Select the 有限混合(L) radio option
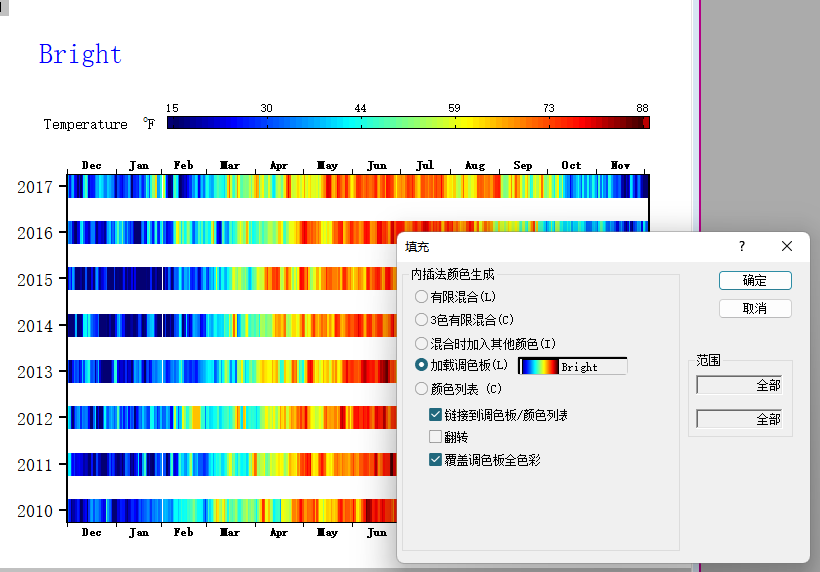Viewport: 820px width, 572px height. (422, 297)
